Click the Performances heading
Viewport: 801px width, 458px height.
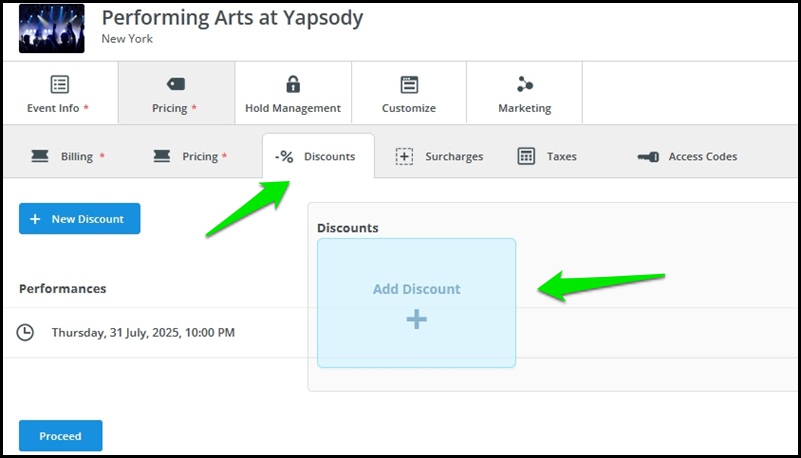(x=63, y=288)
